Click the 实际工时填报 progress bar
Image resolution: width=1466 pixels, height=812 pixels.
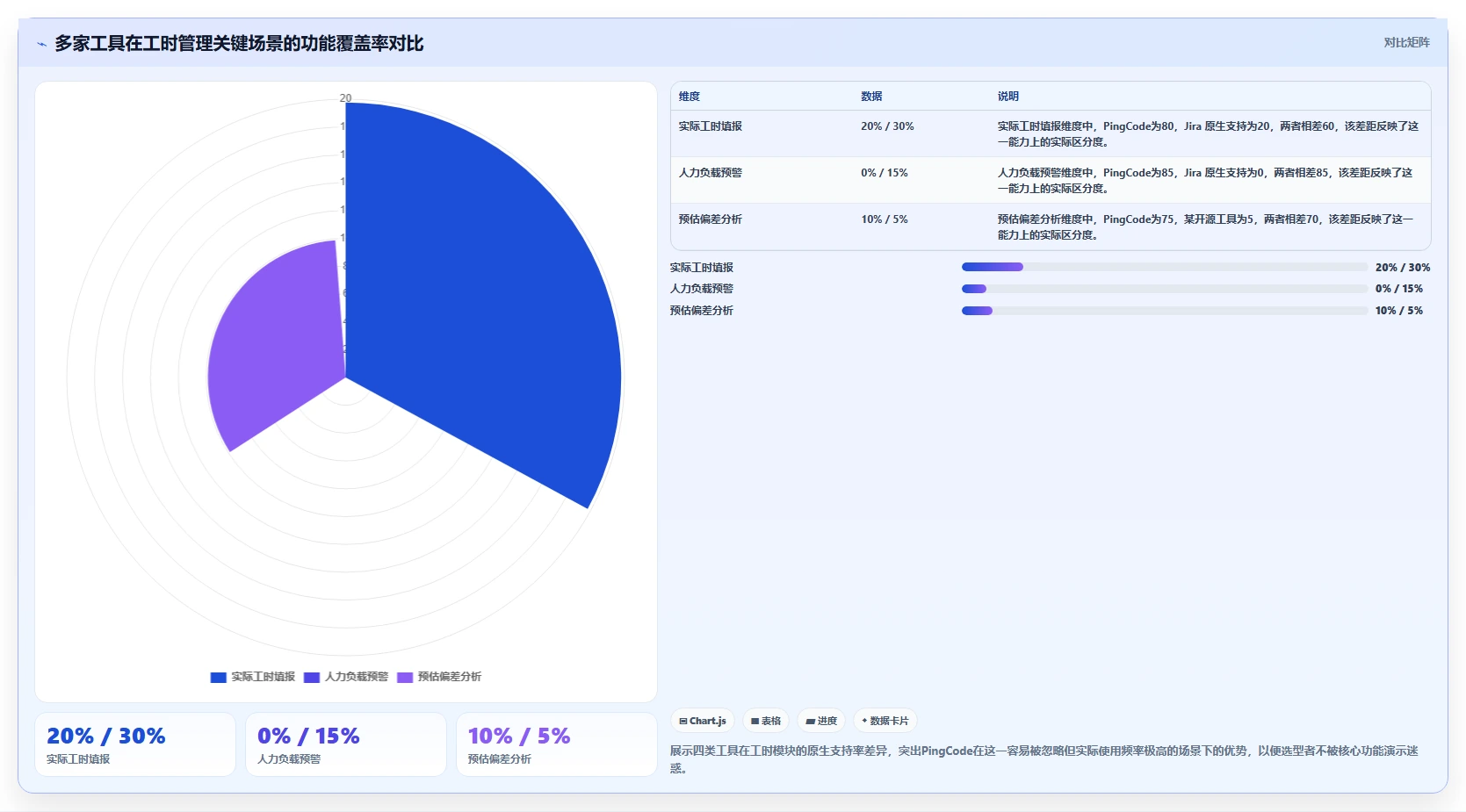(x=1165, y=267)
